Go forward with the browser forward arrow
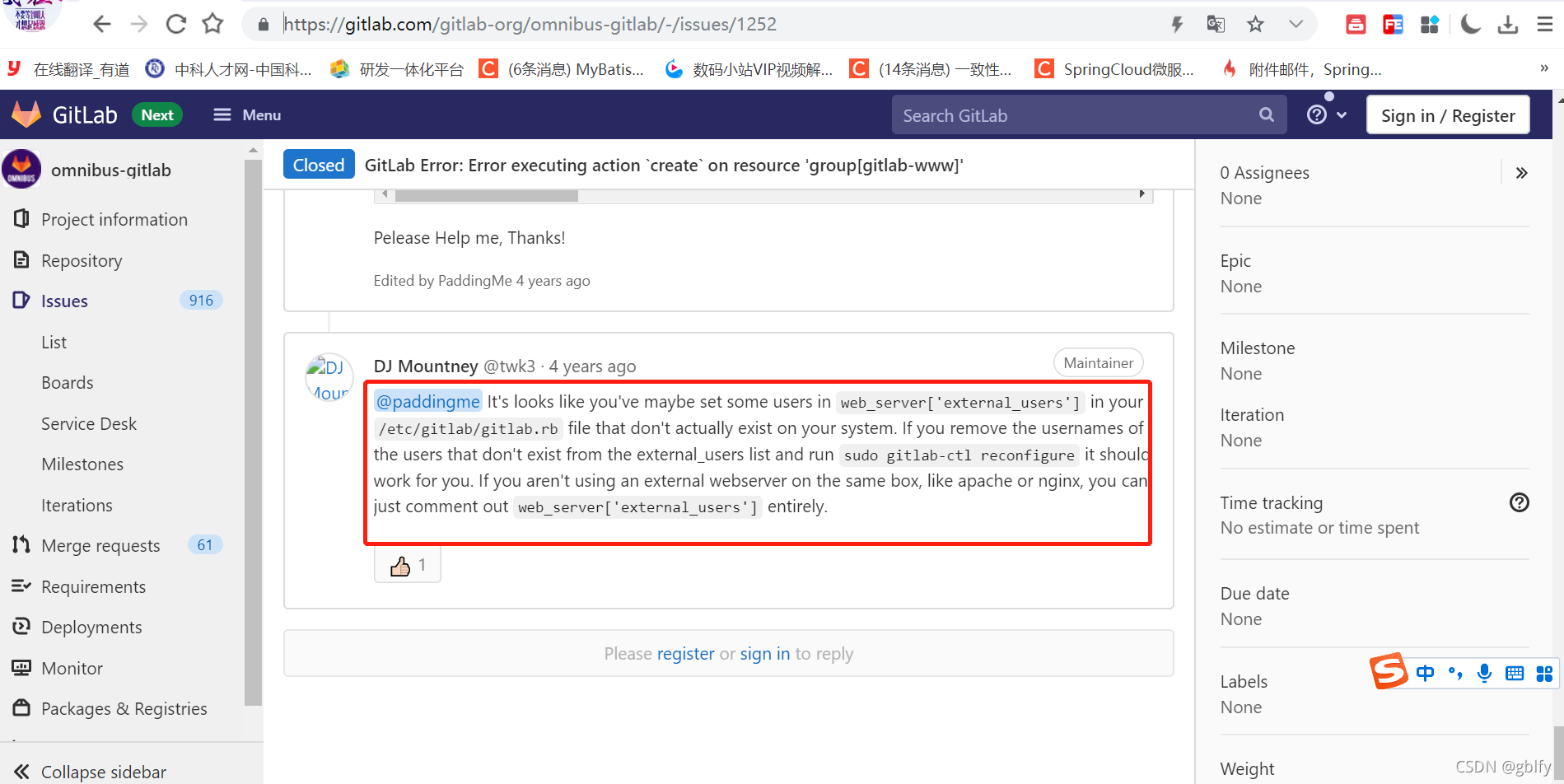 pyautogui.click(x=138, y=24)
